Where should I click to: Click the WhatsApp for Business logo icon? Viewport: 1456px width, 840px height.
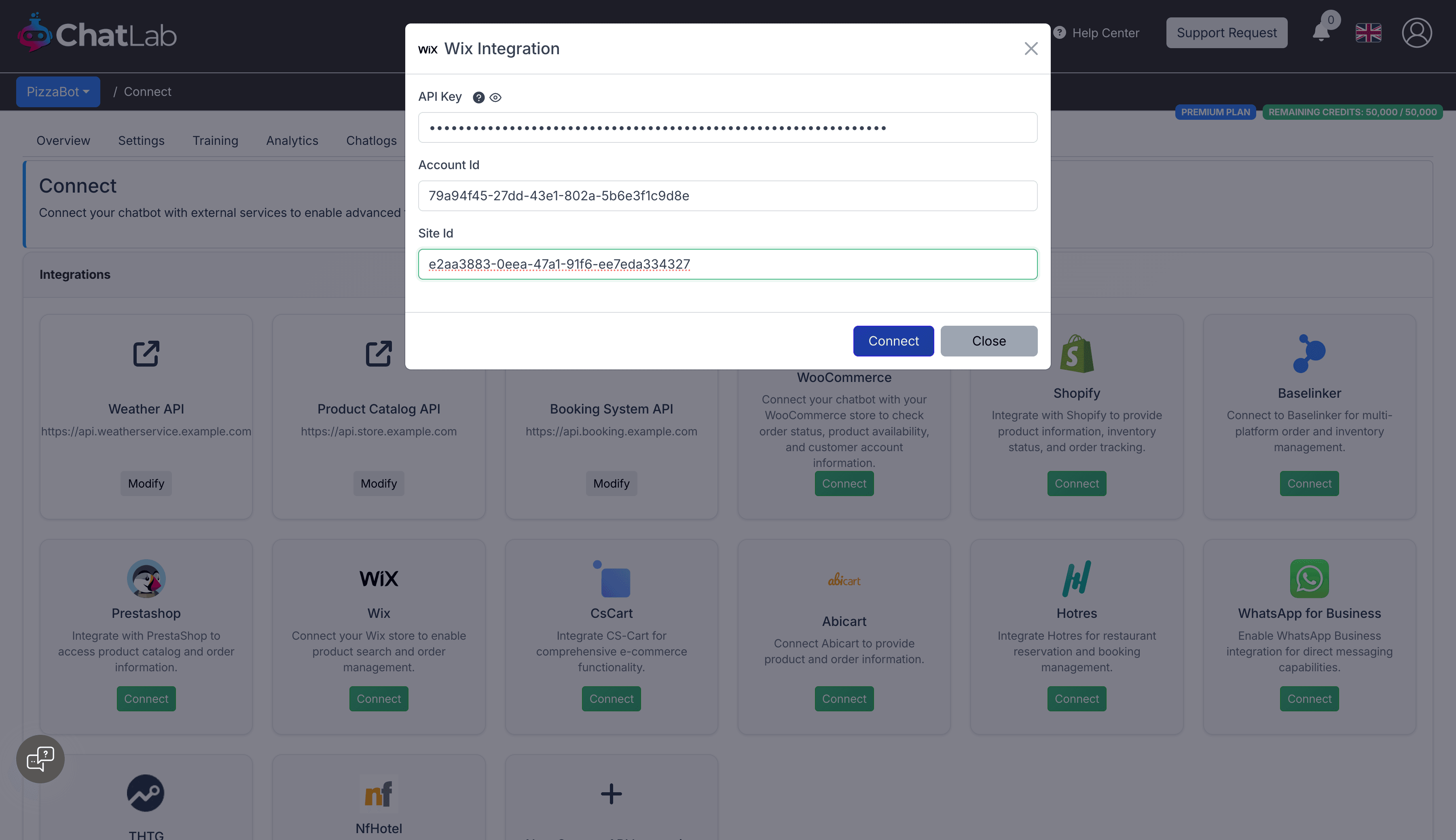pyautogui.click(x=1309, y=578)
